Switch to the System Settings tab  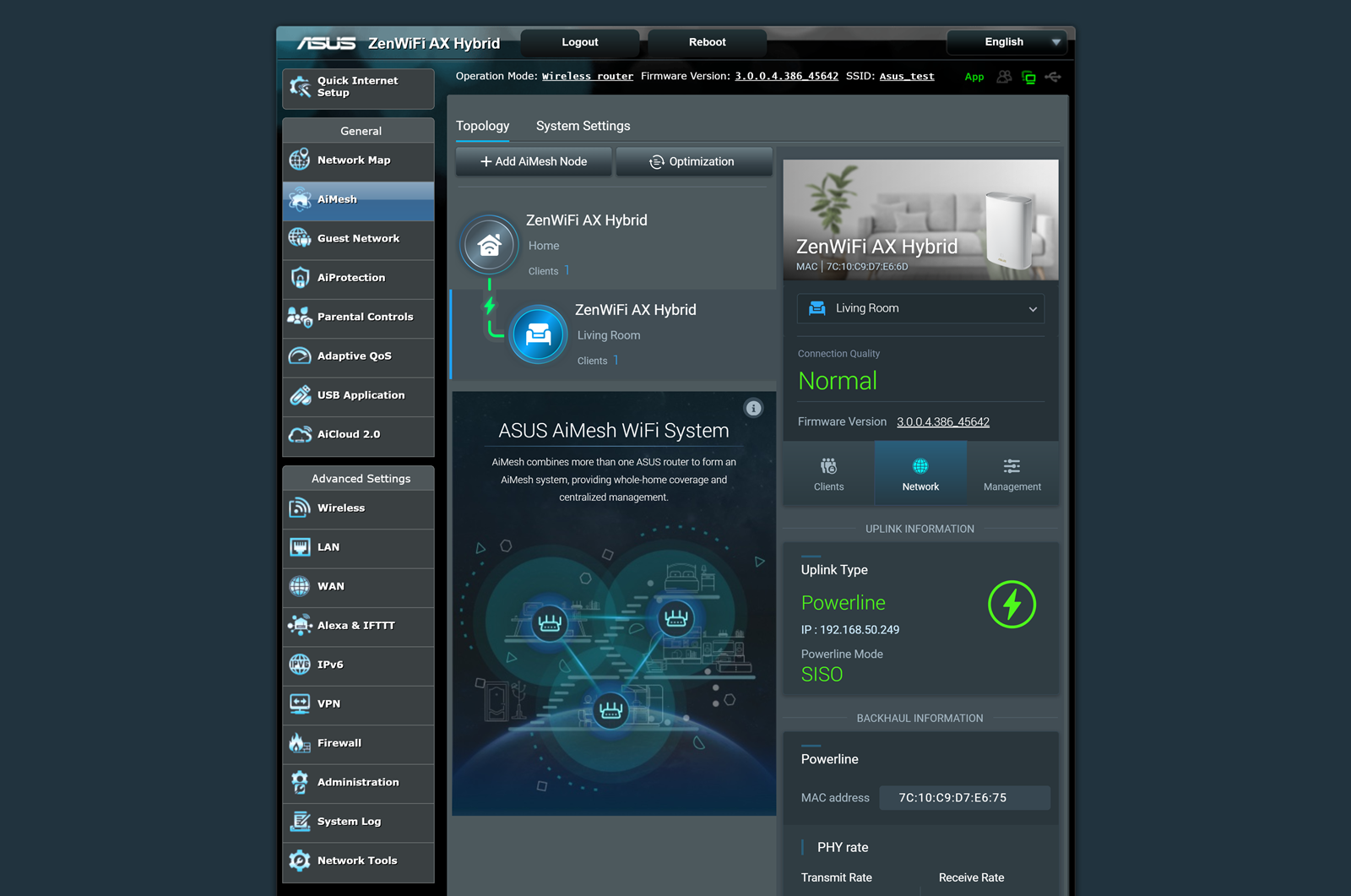pyautogui.click(x=583, y=126)
